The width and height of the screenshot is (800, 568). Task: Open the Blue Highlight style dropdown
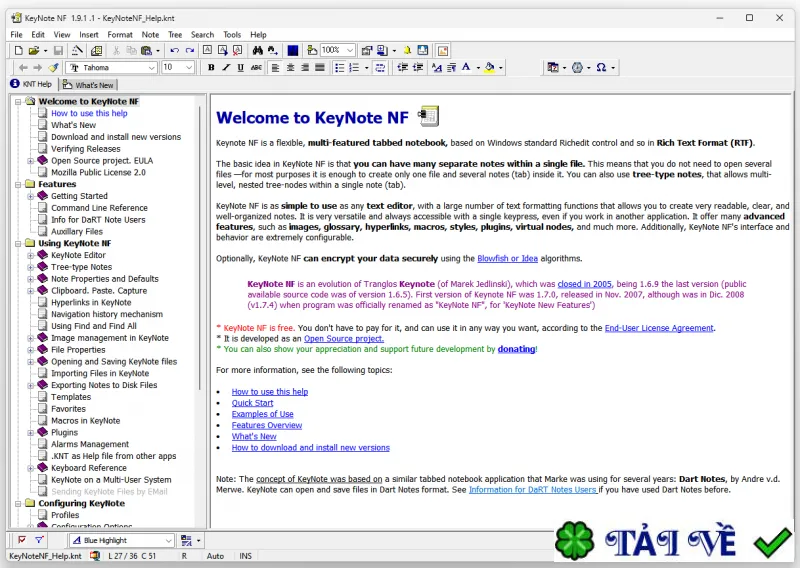coord(168,540)
